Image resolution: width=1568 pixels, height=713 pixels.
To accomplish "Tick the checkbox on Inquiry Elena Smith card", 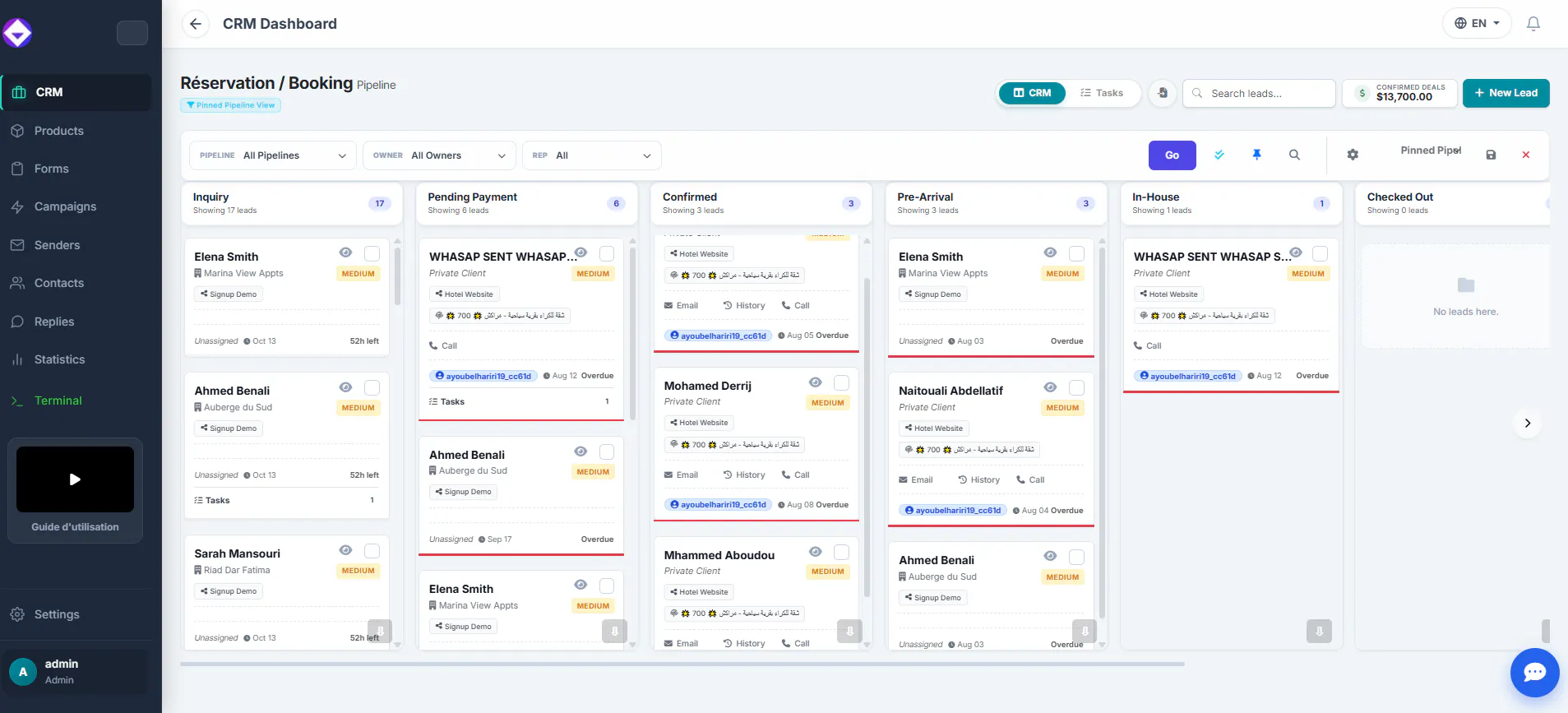I will (x=372, y=253).
